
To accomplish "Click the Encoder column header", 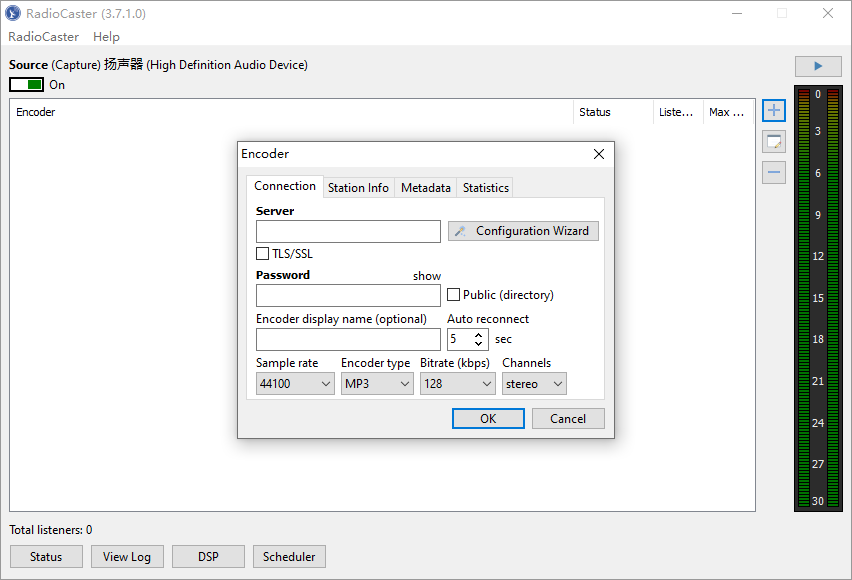I will coord(292,112).
